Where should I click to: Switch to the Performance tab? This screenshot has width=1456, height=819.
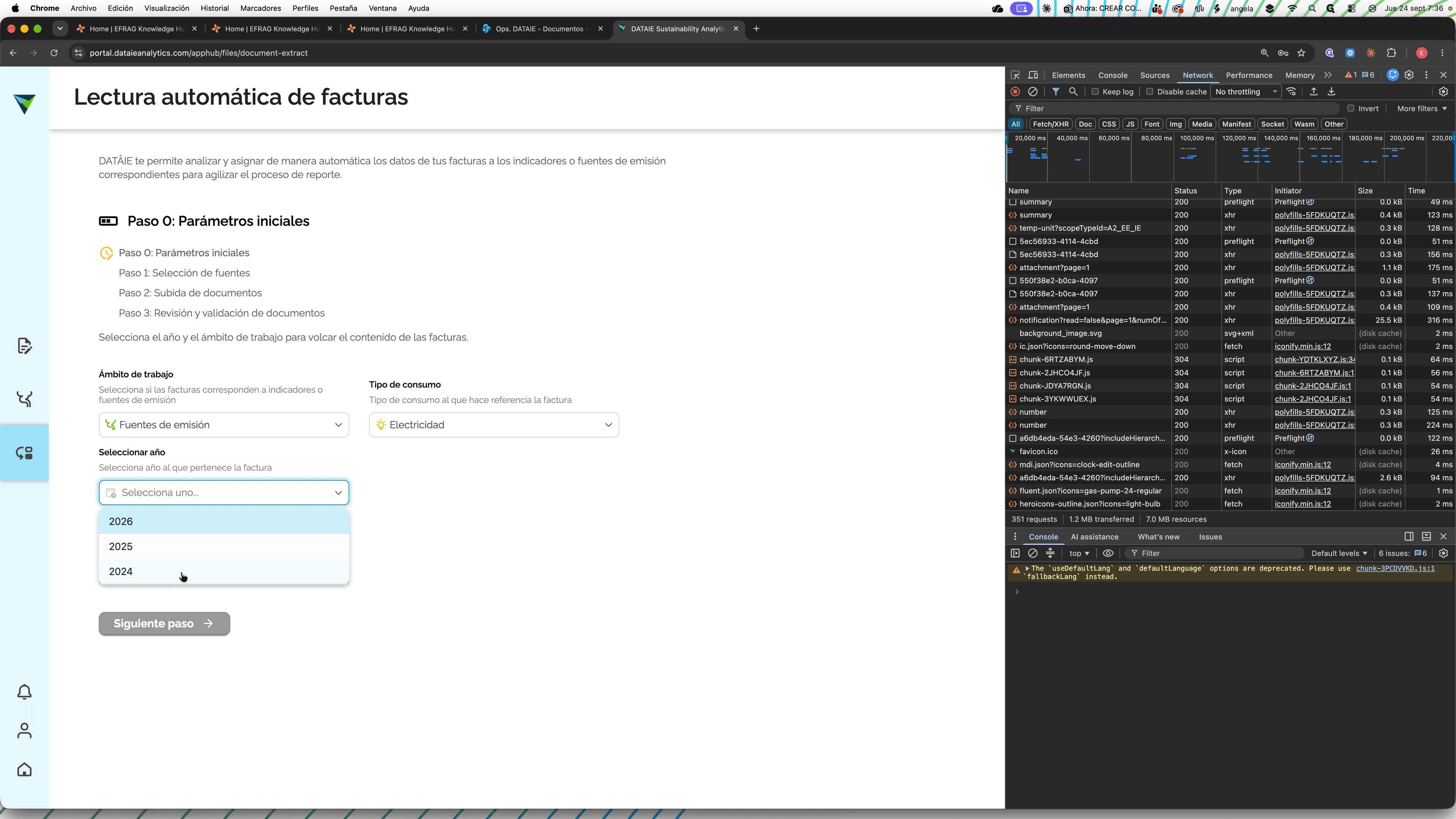click(x=1249, y=75)
